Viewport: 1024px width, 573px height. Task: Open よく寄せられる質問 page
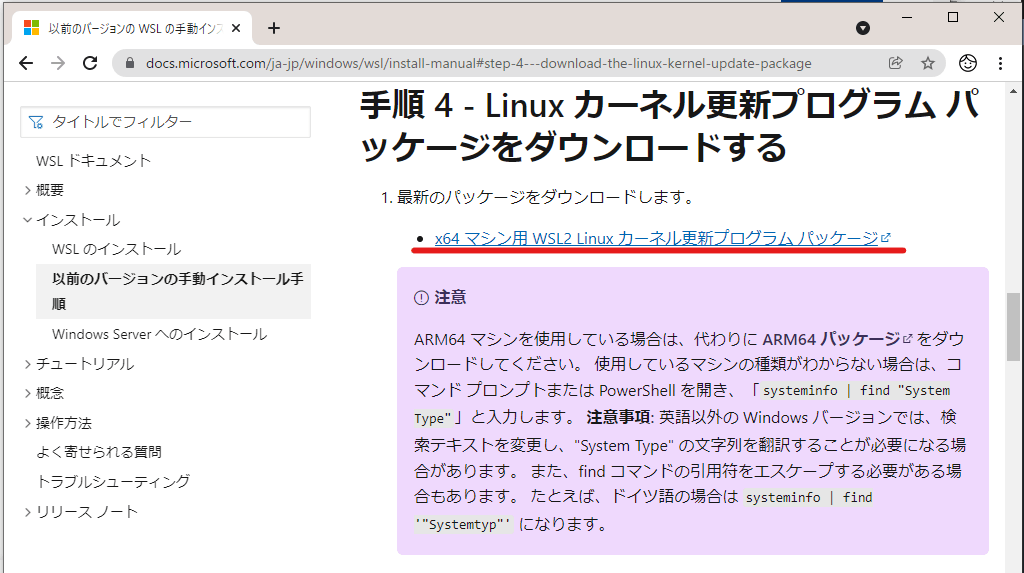pyautogui.click(x=99, y=452)
